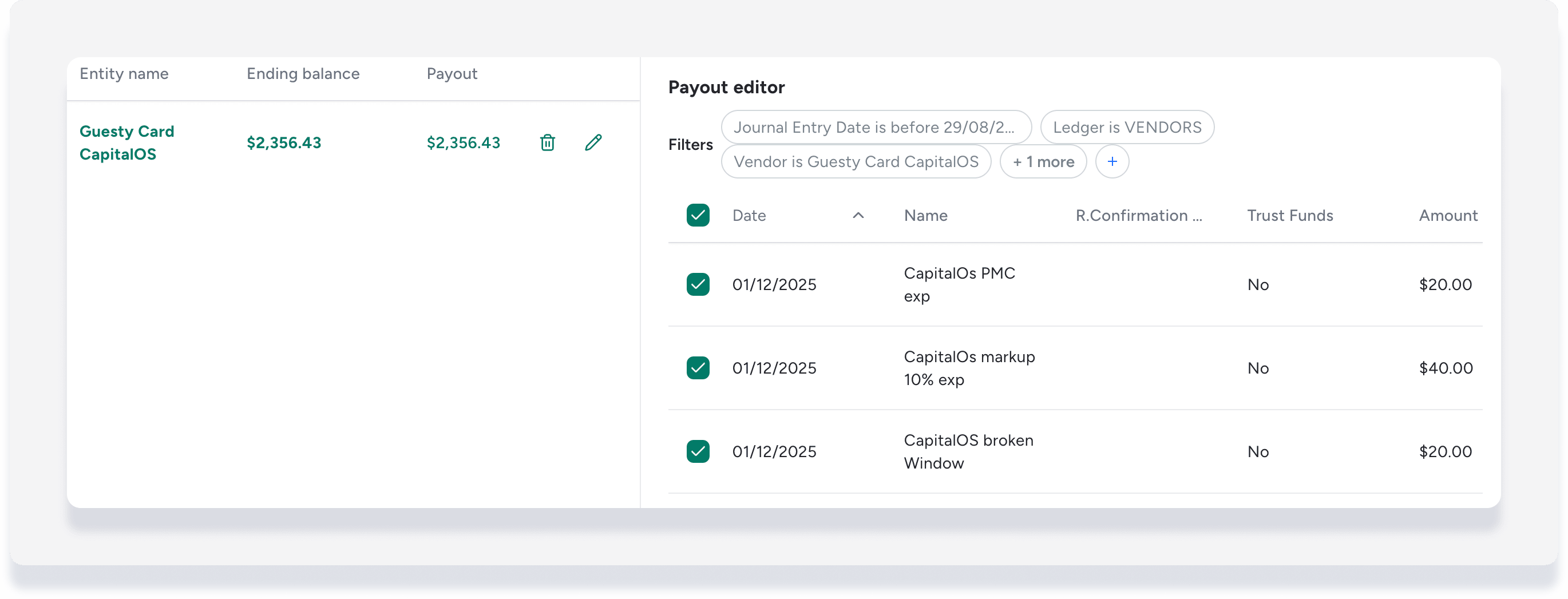Open the Journal Entry Date filter chip
Viewport: 1568px width, 599px height.
click(x=876, y=127)
